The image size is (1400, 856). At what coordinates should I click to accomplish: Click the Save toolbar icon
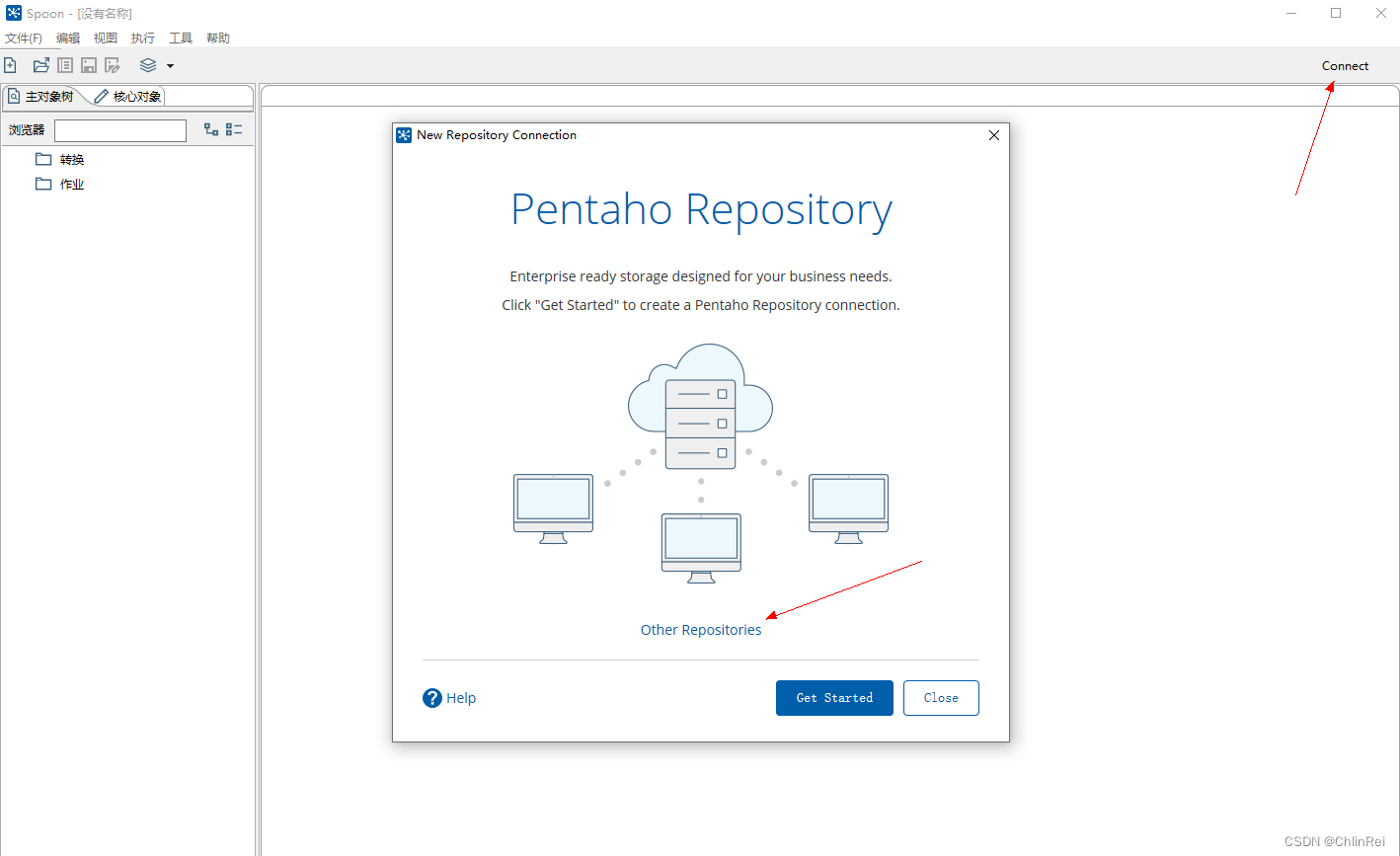(x=89, y=65)
